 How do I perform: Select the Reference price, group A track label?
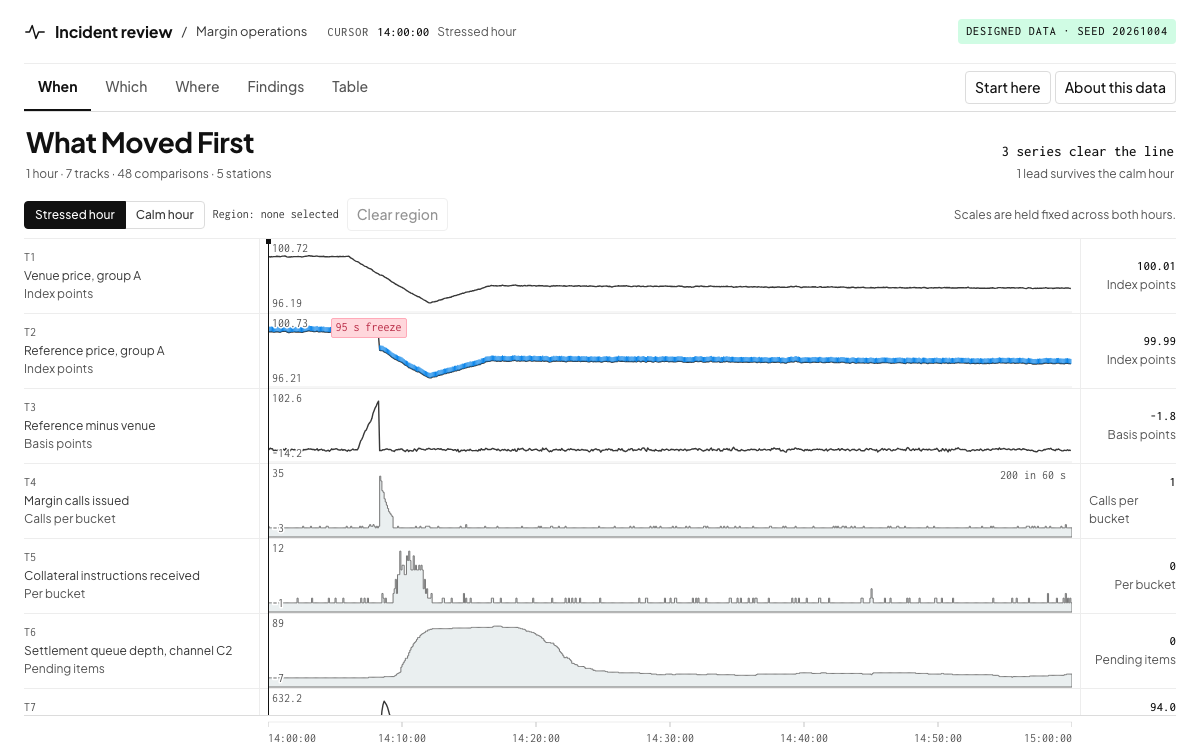pos(94,350)
